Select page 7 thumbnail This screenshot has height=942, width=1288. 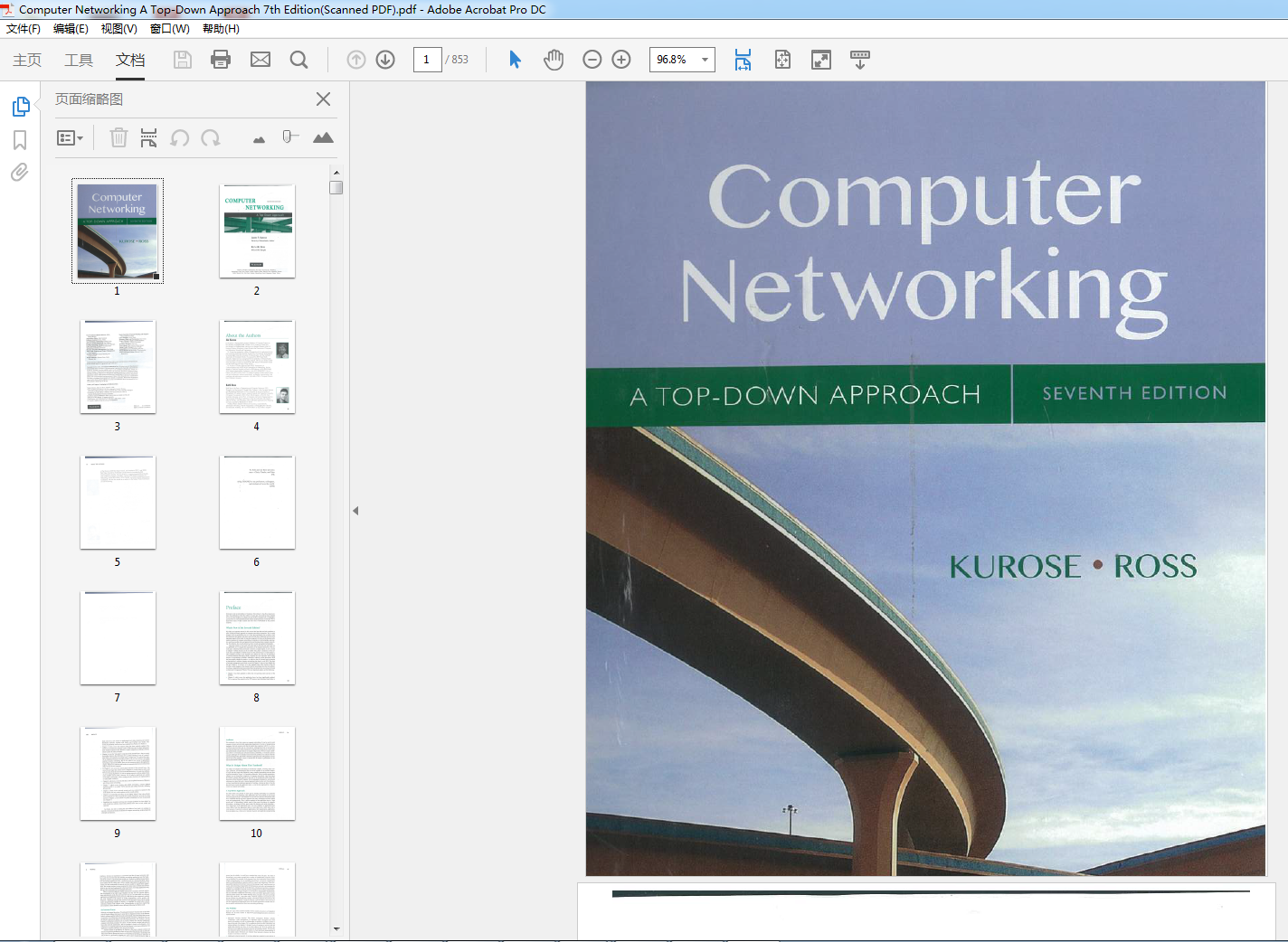pyautogui.click(x=118, y=638)
